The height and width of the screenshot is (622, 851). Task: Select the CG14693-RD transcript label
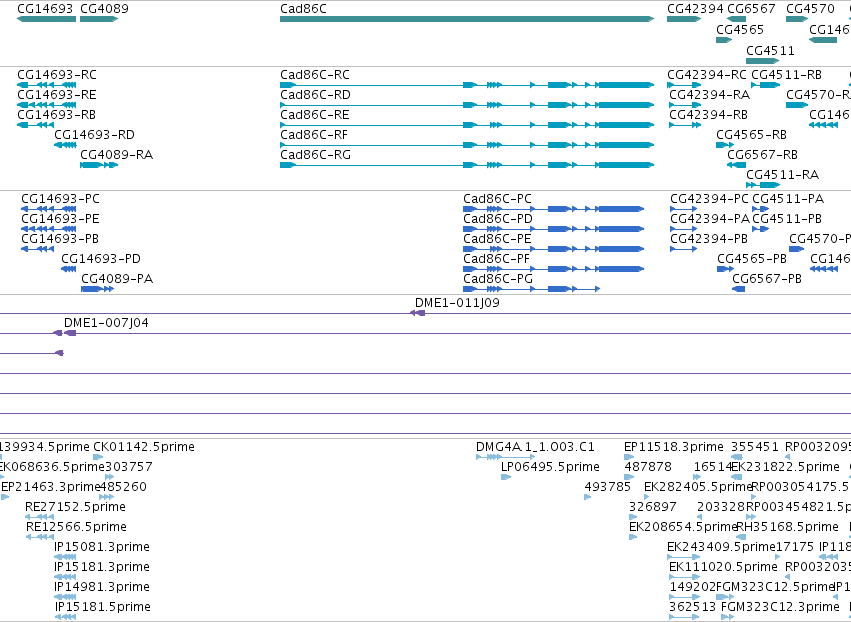pos(94,135)
